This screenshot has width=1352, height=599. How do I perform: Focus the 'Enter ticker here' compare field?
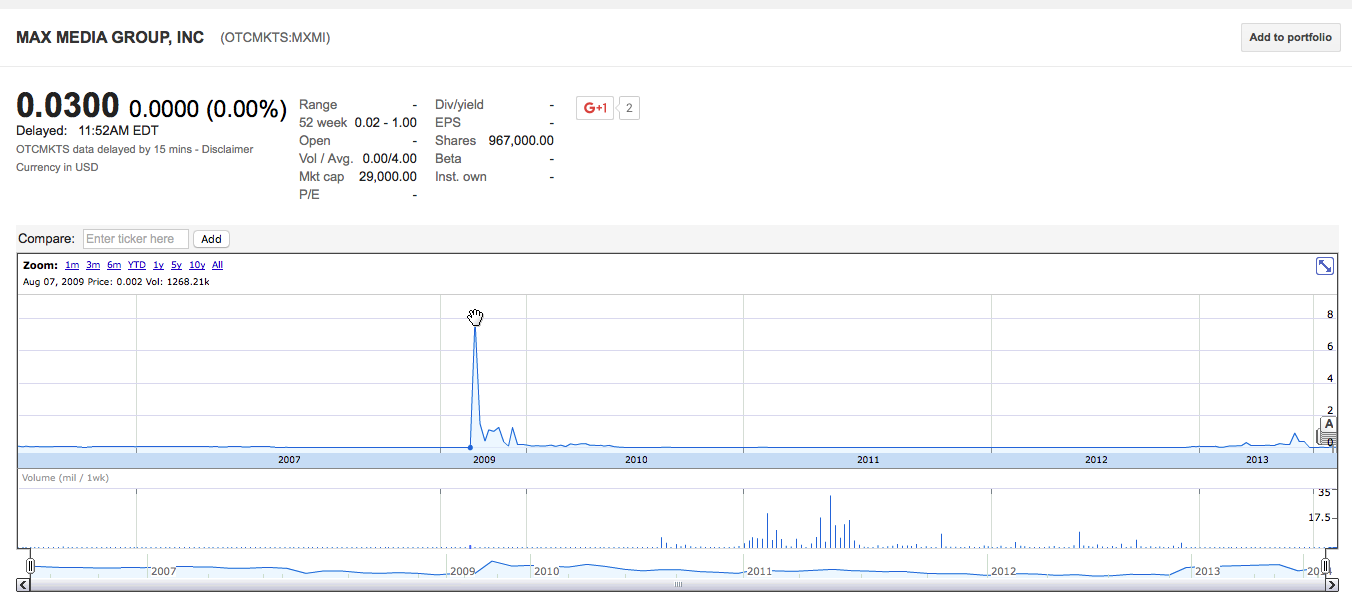coord(136,239)
